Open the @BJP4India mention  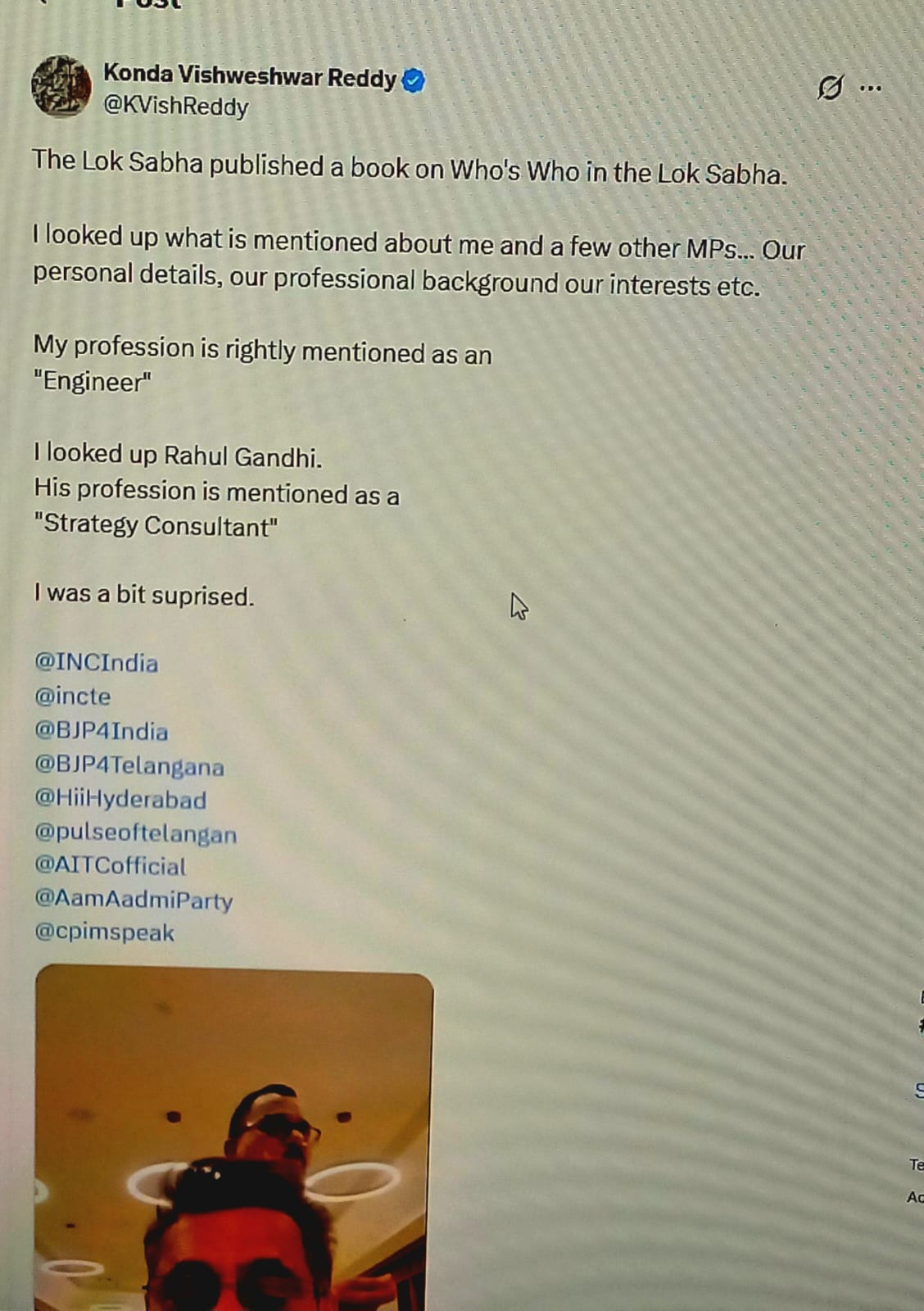(x=101, y=731)
